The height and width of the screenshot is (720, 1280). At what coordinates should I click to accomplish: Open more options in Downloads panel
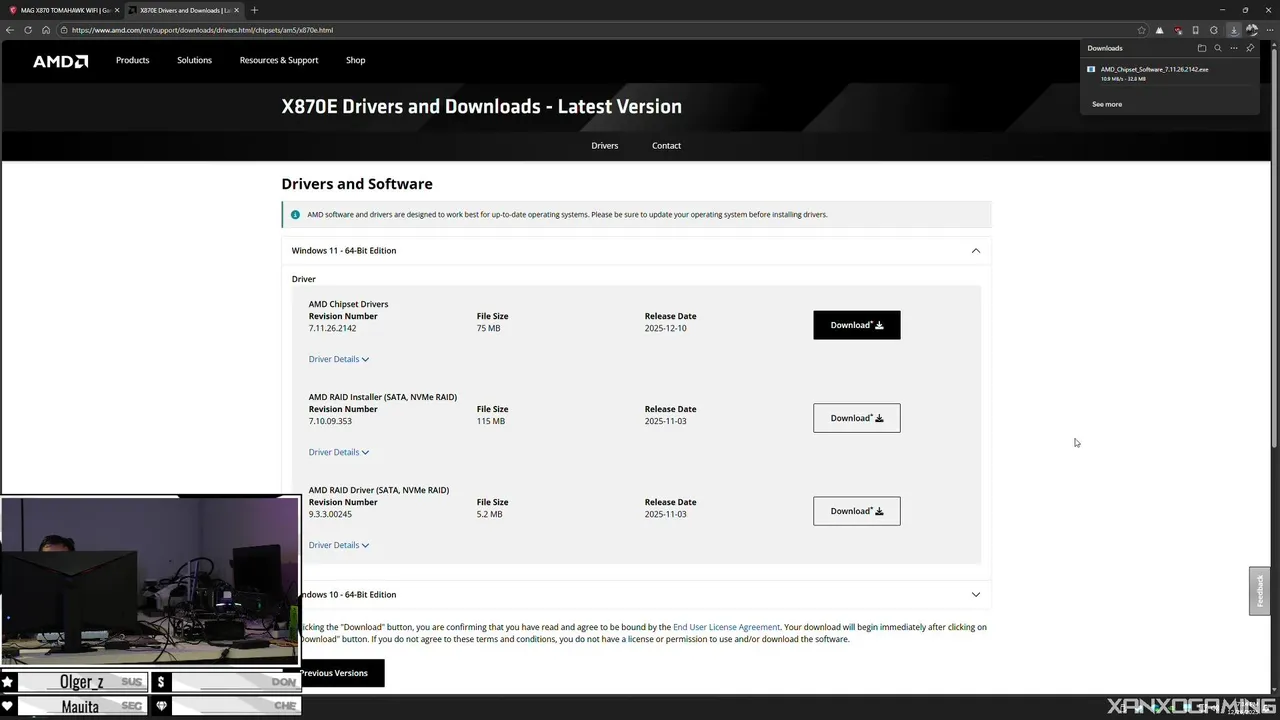(1234, 48)
